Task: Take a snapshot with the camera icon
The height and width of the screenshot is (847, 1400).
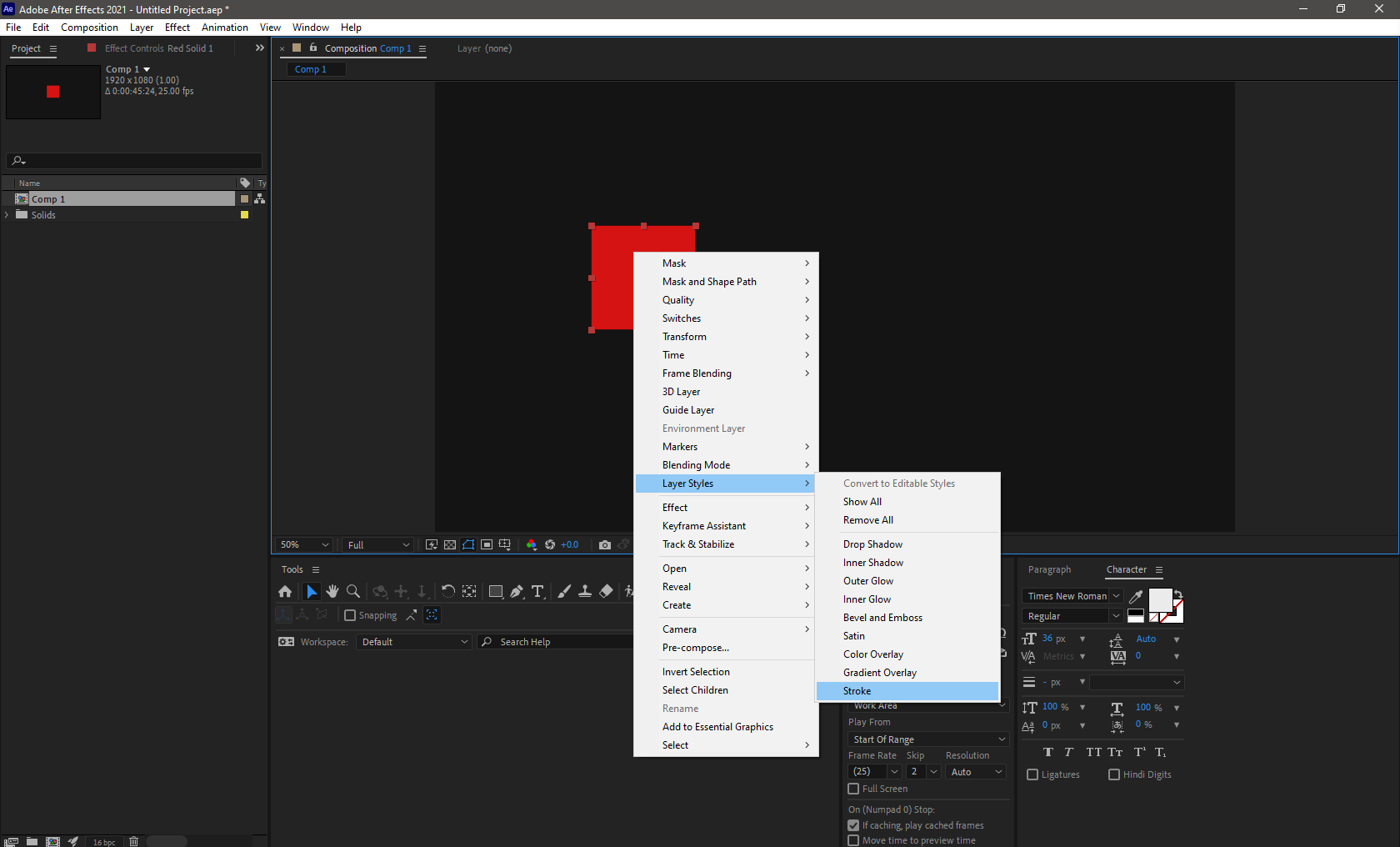Action: 604,544
